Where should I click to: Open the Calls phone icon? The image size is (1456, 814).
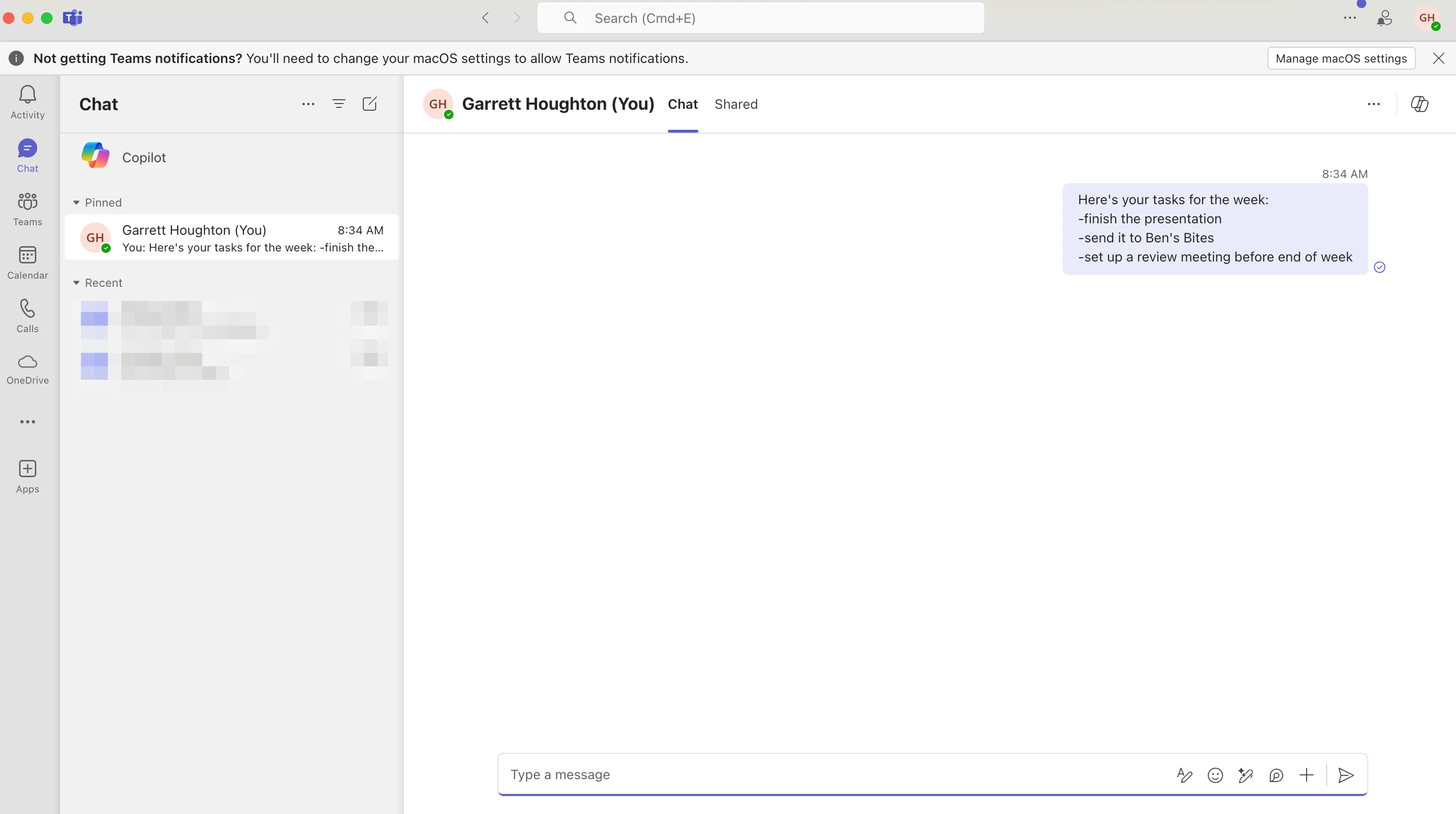click(x=27, y=315)
